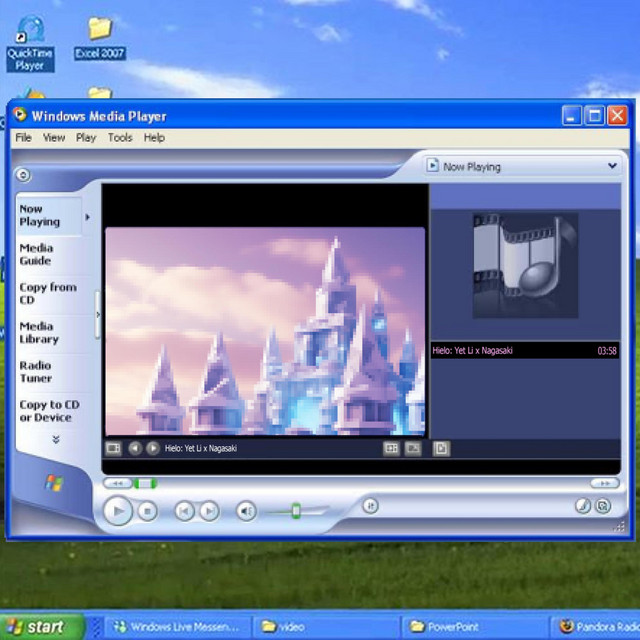Switch to Pandora Radio taskbar button

(x=596, y=627)
